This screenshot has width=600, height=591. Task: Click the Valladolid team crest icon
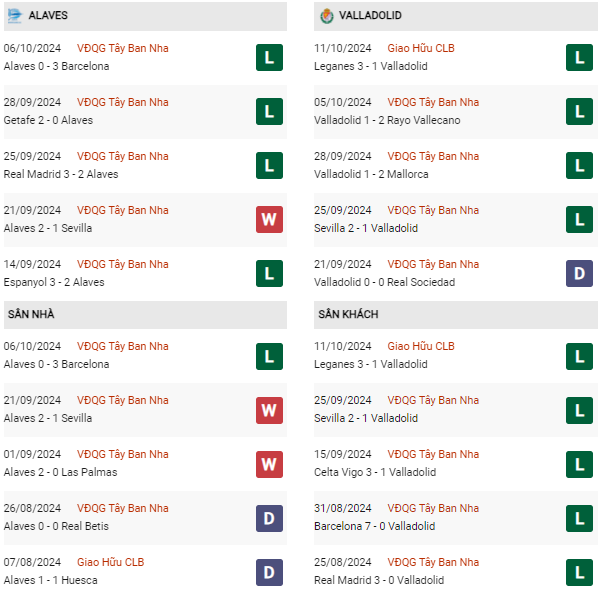point(327,16)
